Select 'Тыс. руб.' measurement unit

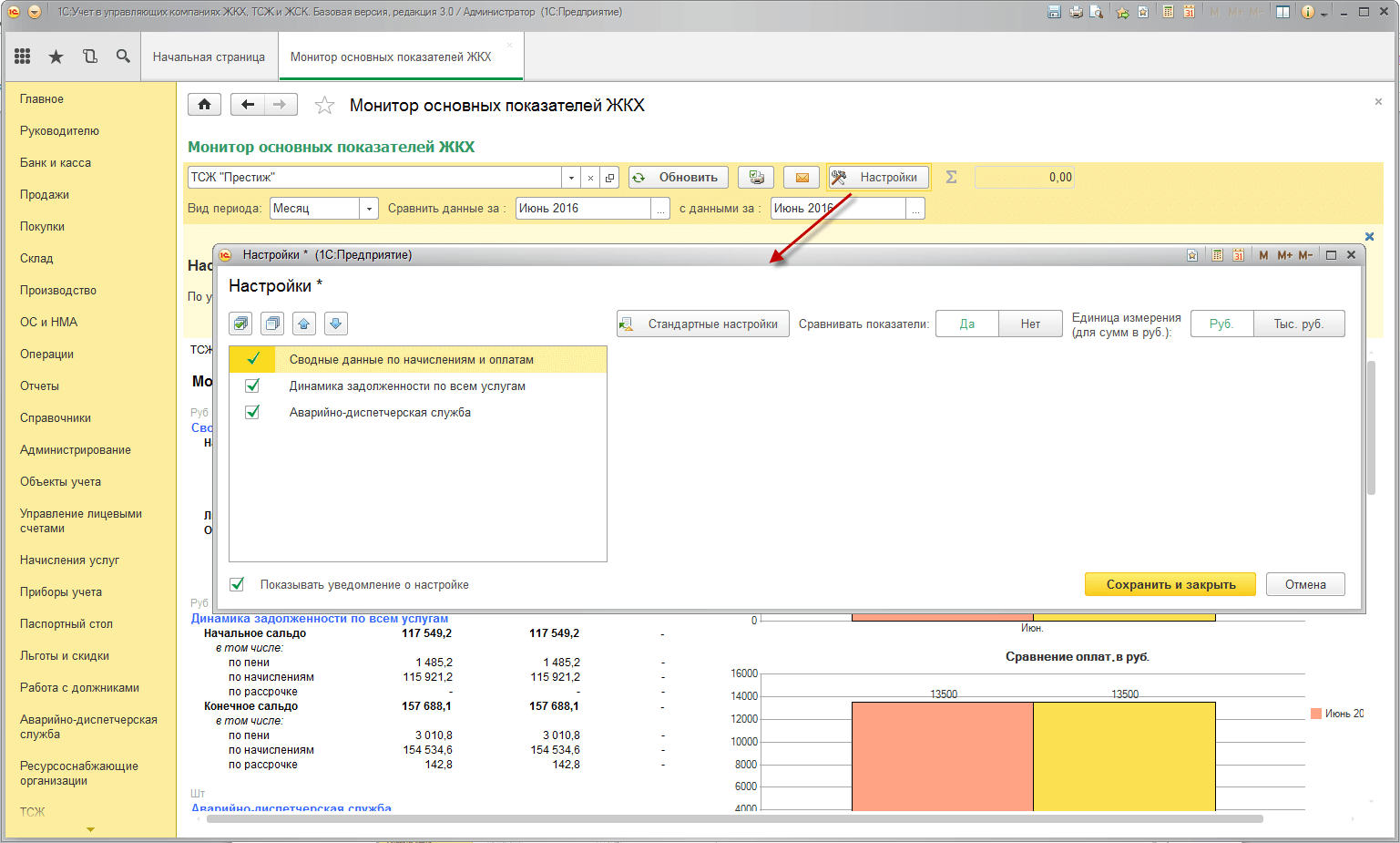1298,324
